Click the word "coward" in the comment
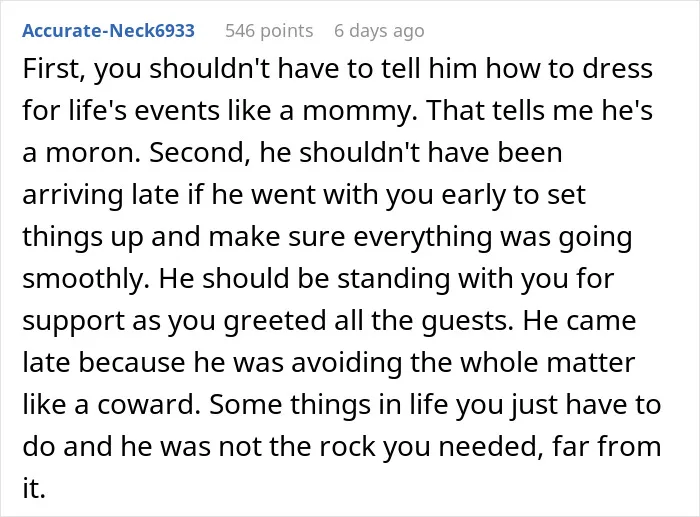 coord(145,405)
